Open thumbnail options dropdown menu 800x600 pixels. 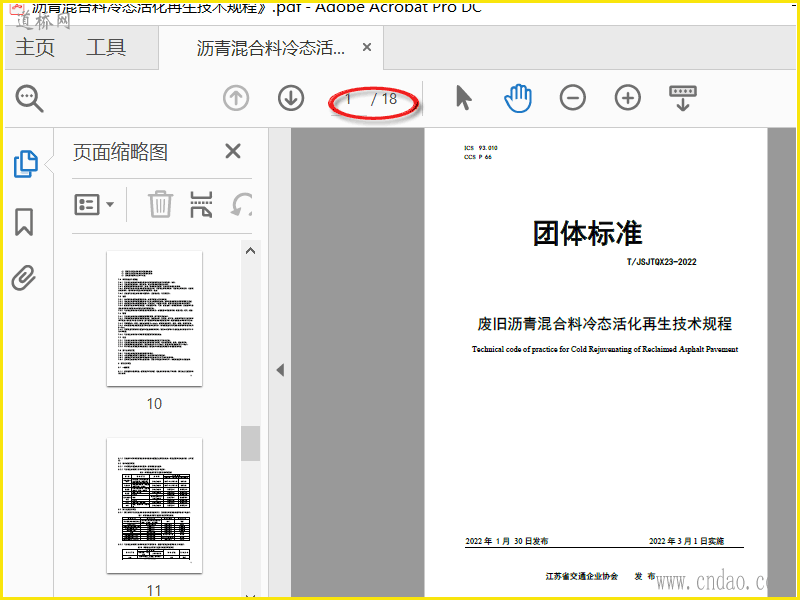click(94, 205)
